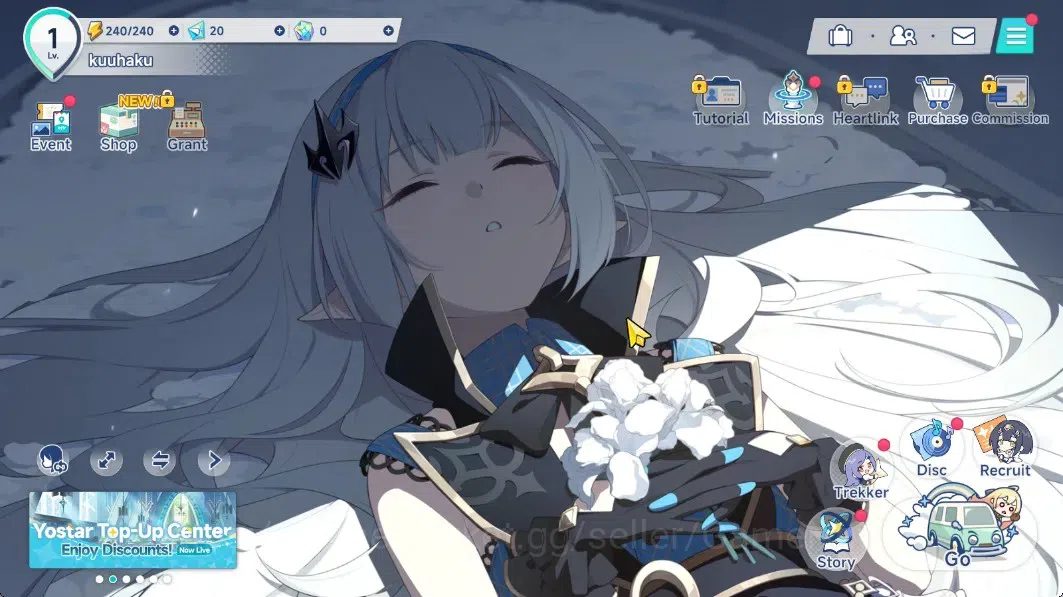
Task: Open the level 1 player badge
Action: [x=53, y=43]
